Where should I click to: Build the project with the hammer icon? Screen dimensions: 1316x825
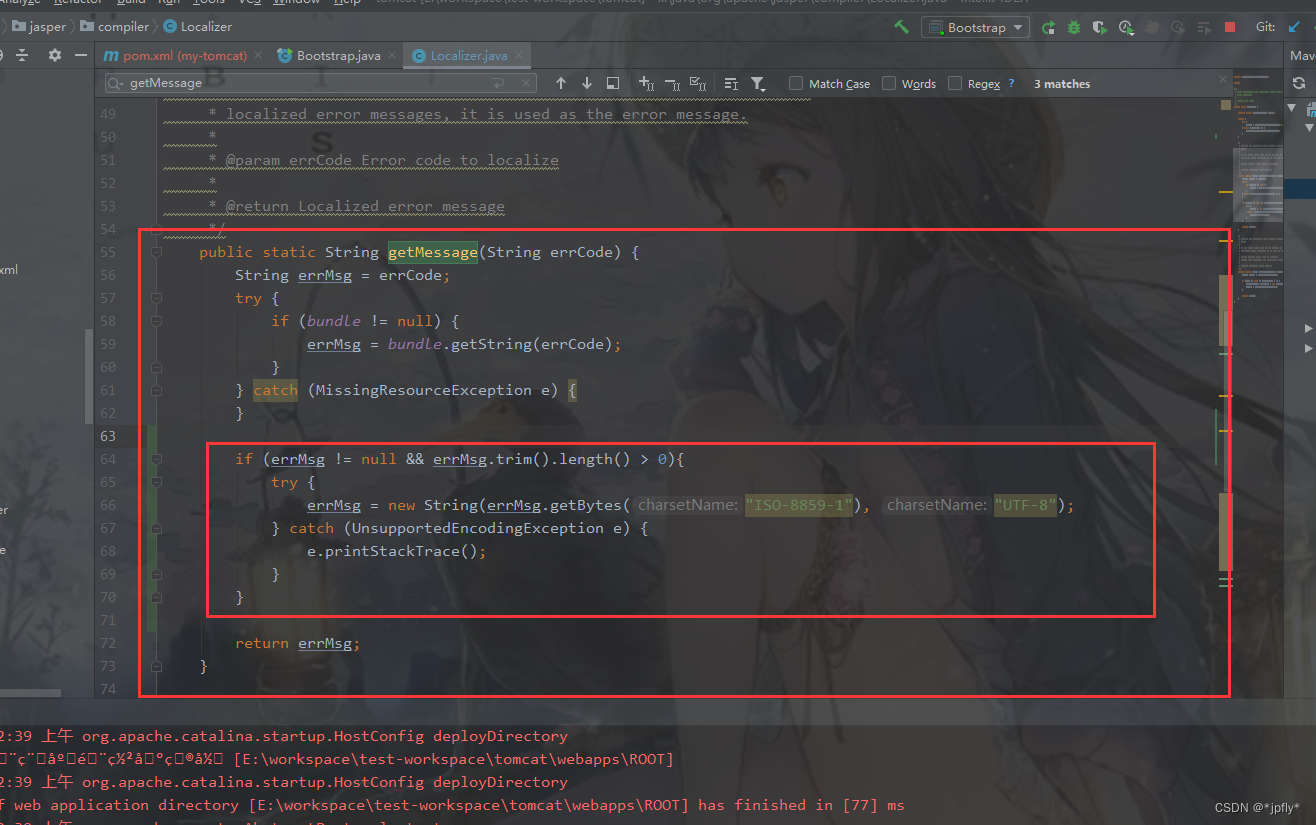tap(902, 27)
